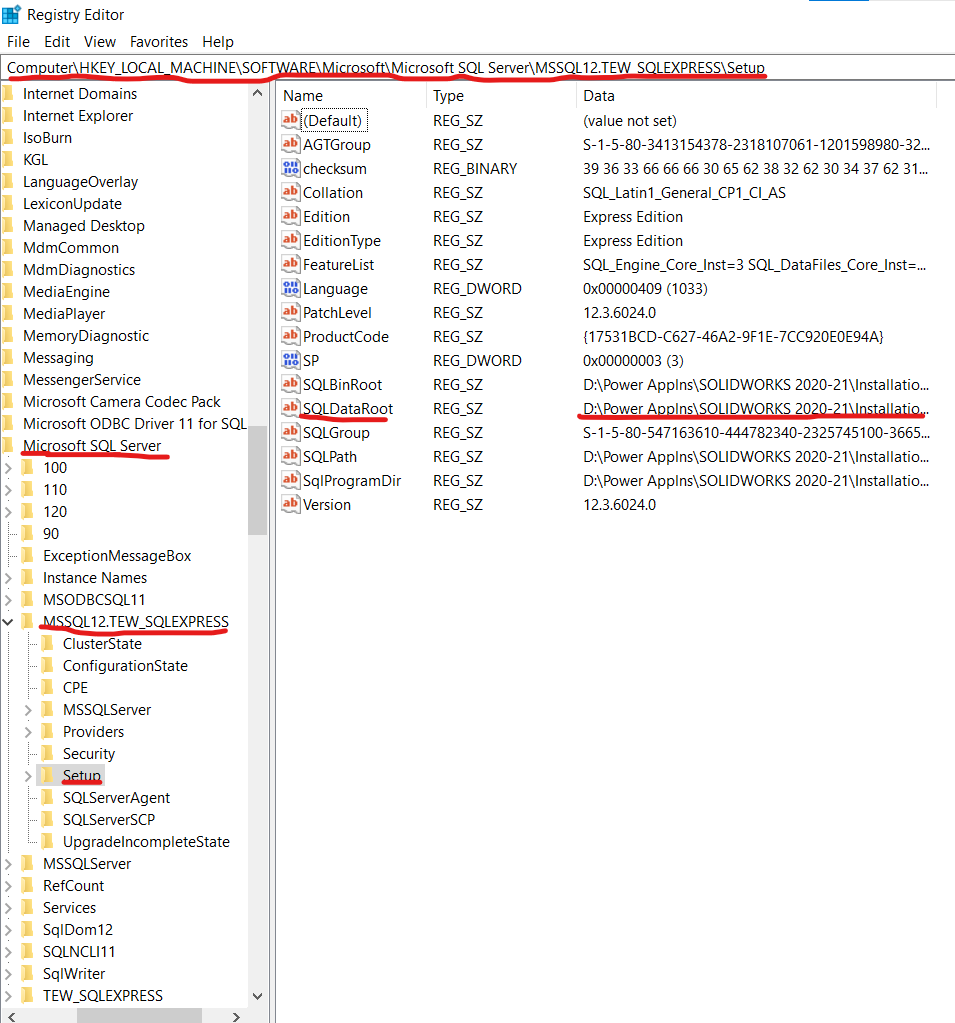Open the Edit menu

click(x=57, y=42)
